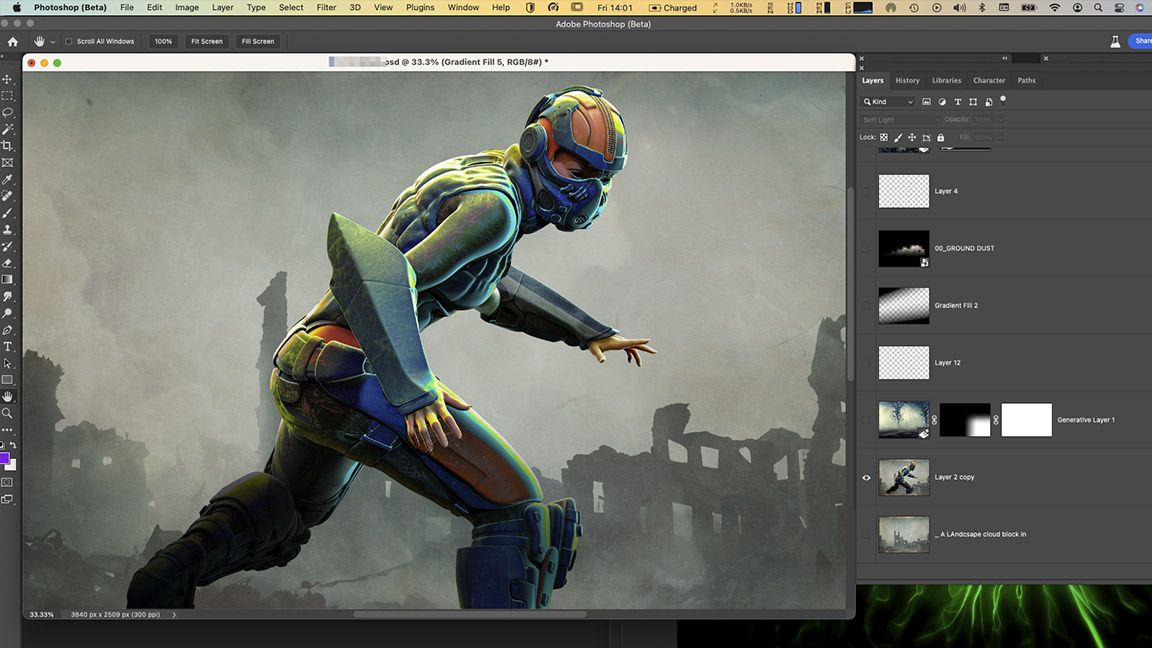Select the Clone Stamp tool

[x=7, y=229]
